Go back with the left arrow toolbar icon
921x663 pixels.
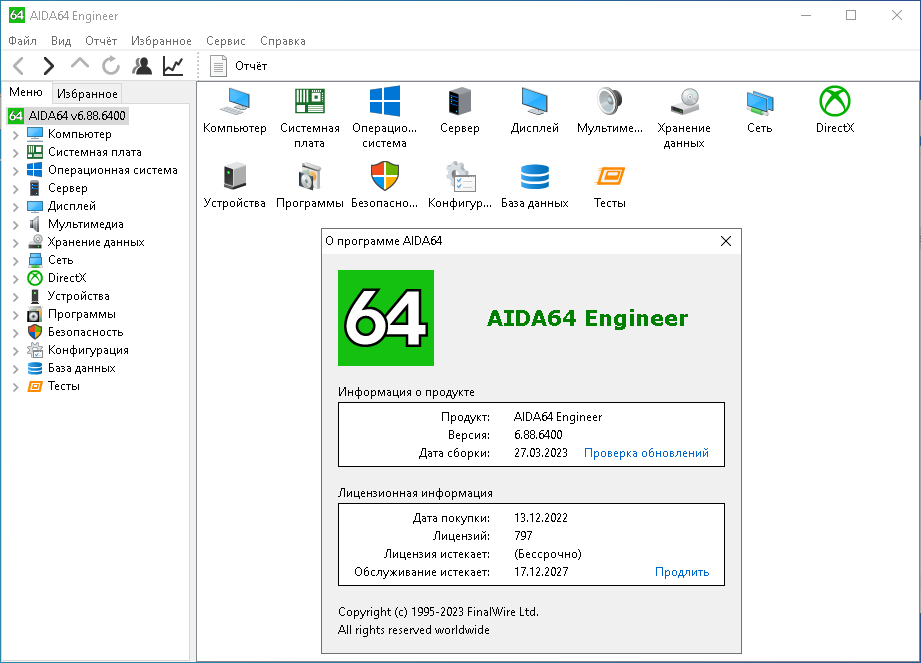tap(18, 66)
